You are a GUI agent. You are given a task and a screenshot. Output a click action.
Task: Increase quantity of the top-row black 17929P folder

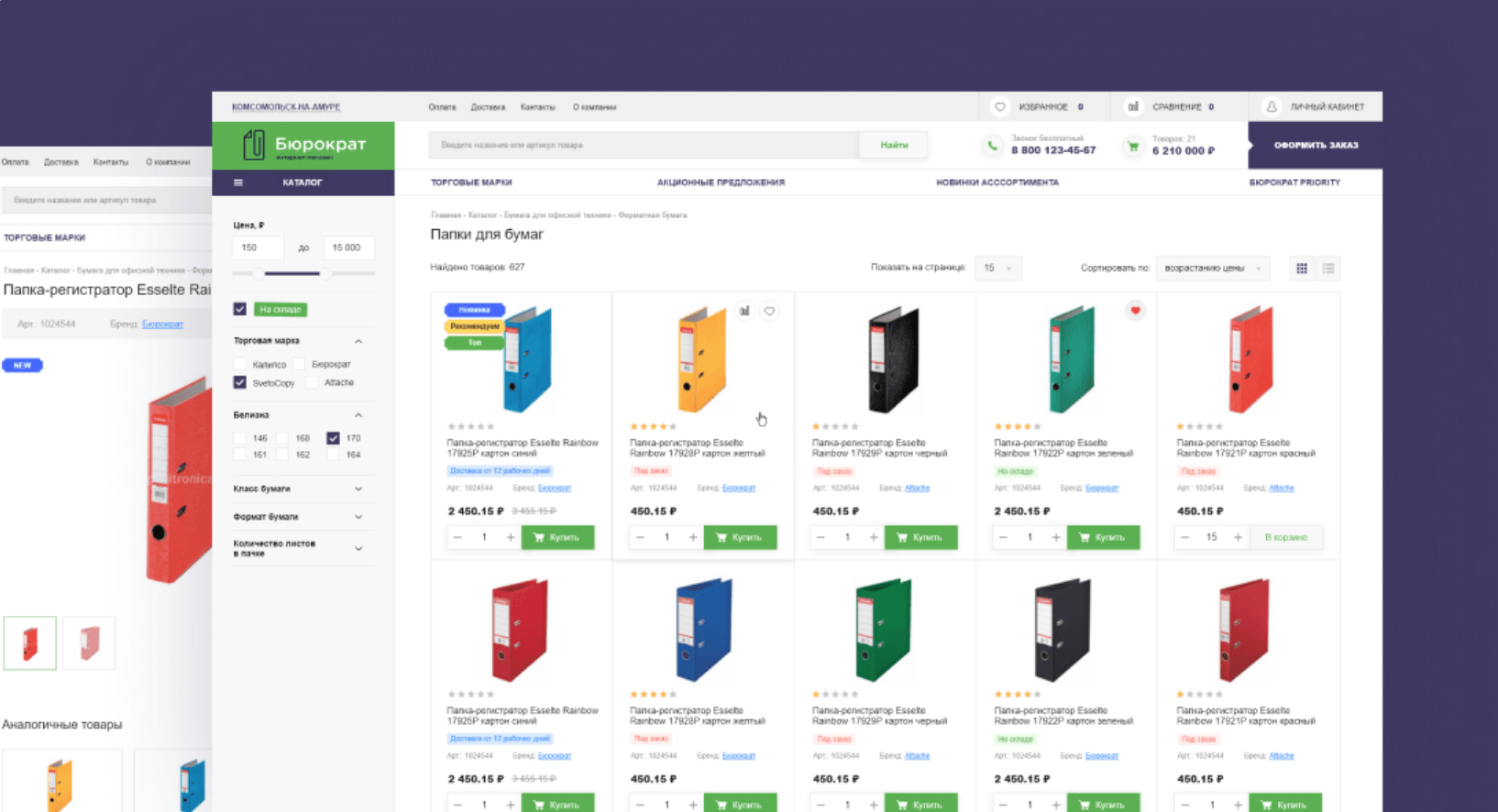pos(874,537)
